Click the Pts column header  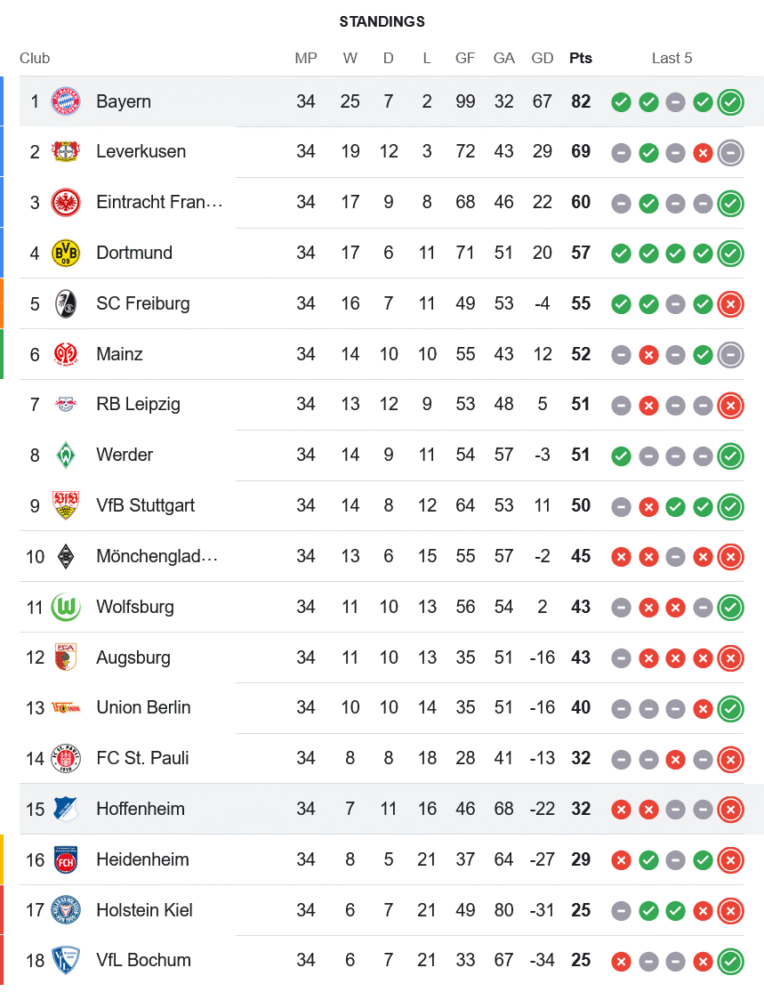(580, 58)
